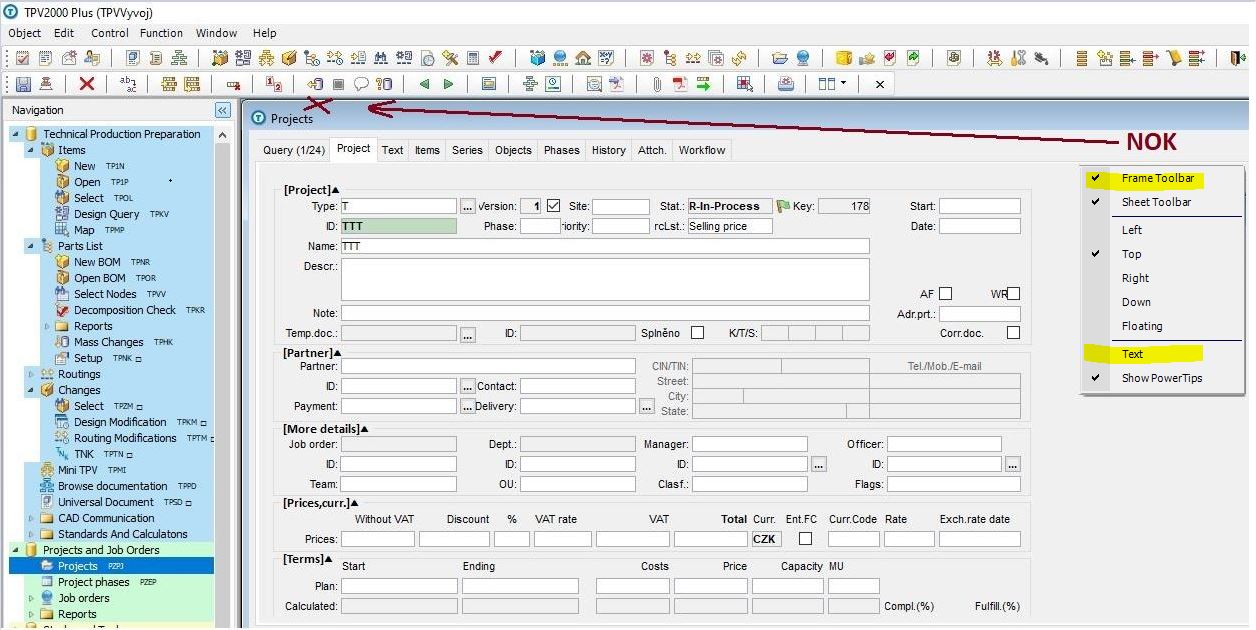Image resolution: width=1256 pixels, height=630 pixels.
Task: Toggle the Ent.FC checkbox in Prices section
Action: (805, 539)
